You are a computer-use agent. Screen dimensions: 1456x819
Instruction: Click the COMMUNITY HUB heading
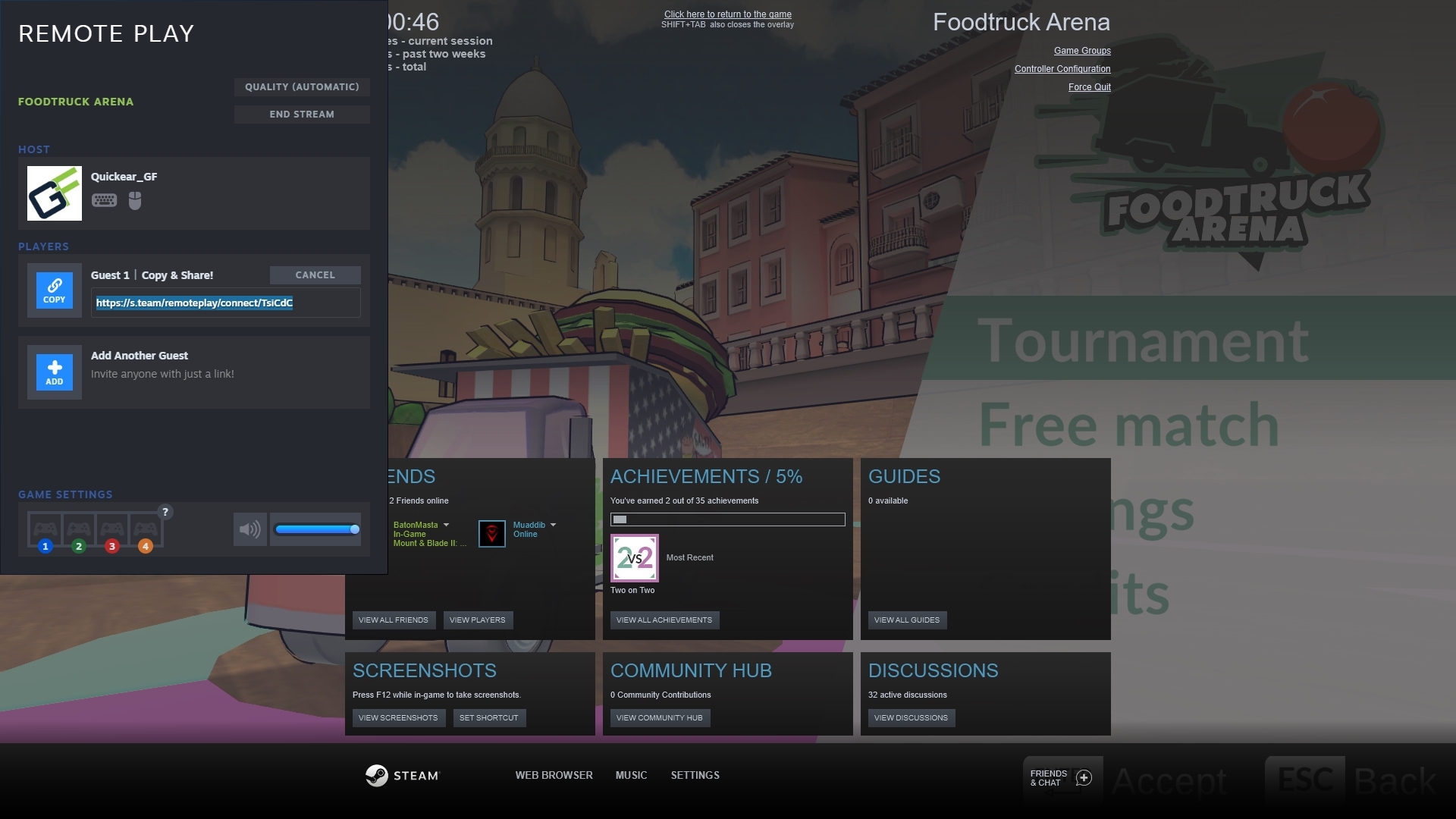coord(692,671)
